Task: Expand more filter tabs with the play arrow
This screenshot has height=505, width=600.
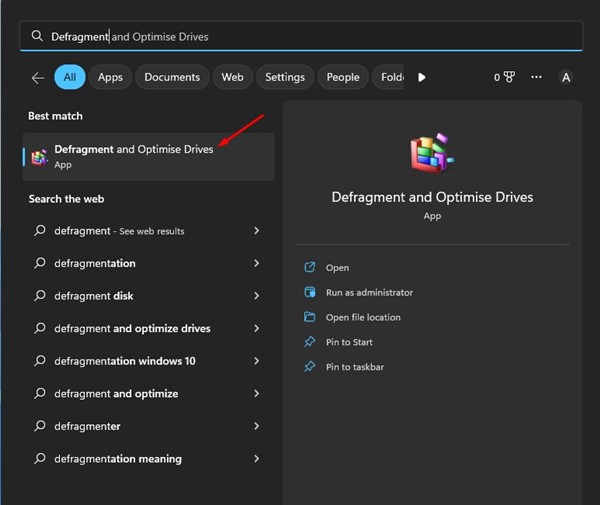Action: click(421, 77)
